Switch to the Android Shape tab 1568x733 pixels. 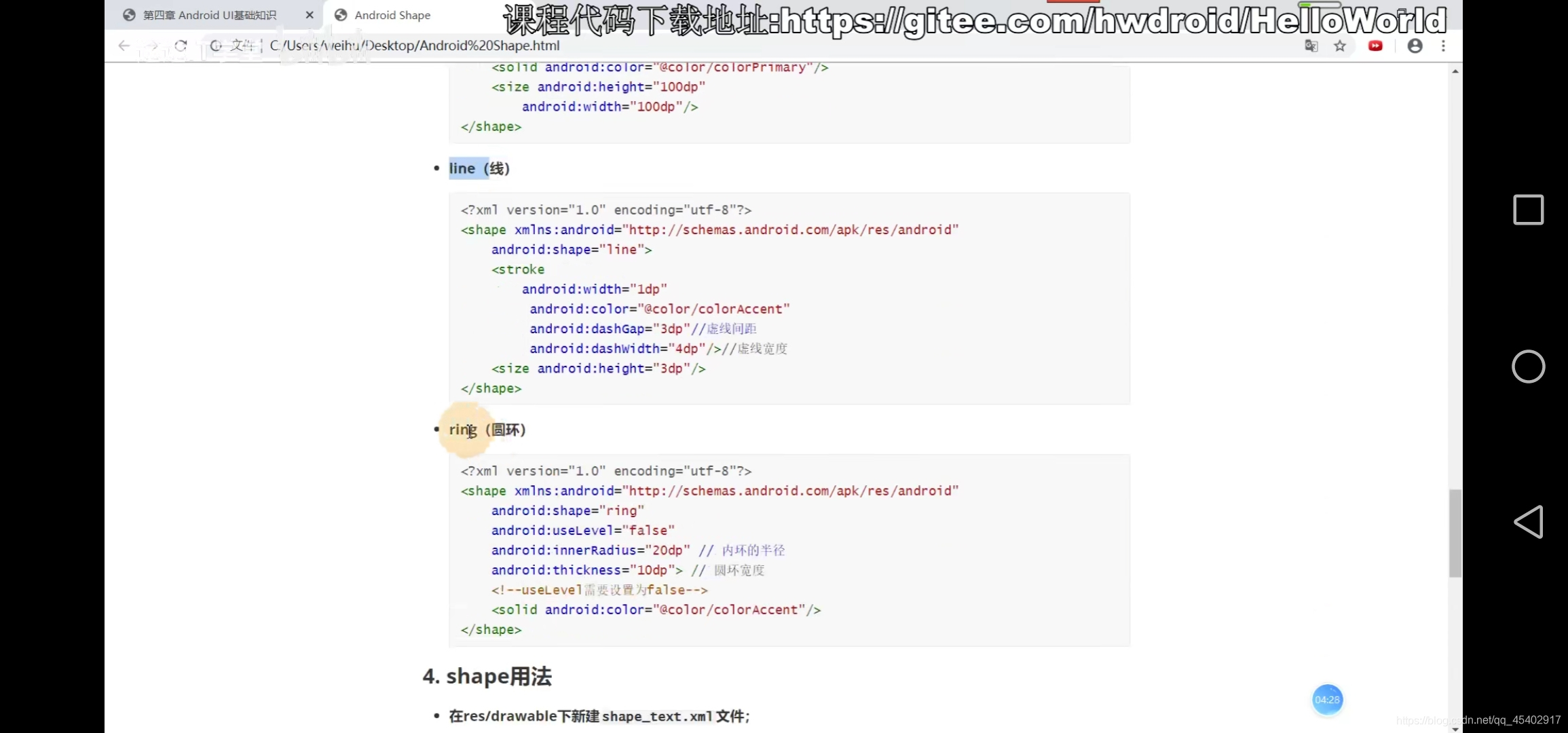[x=392, y=14]
